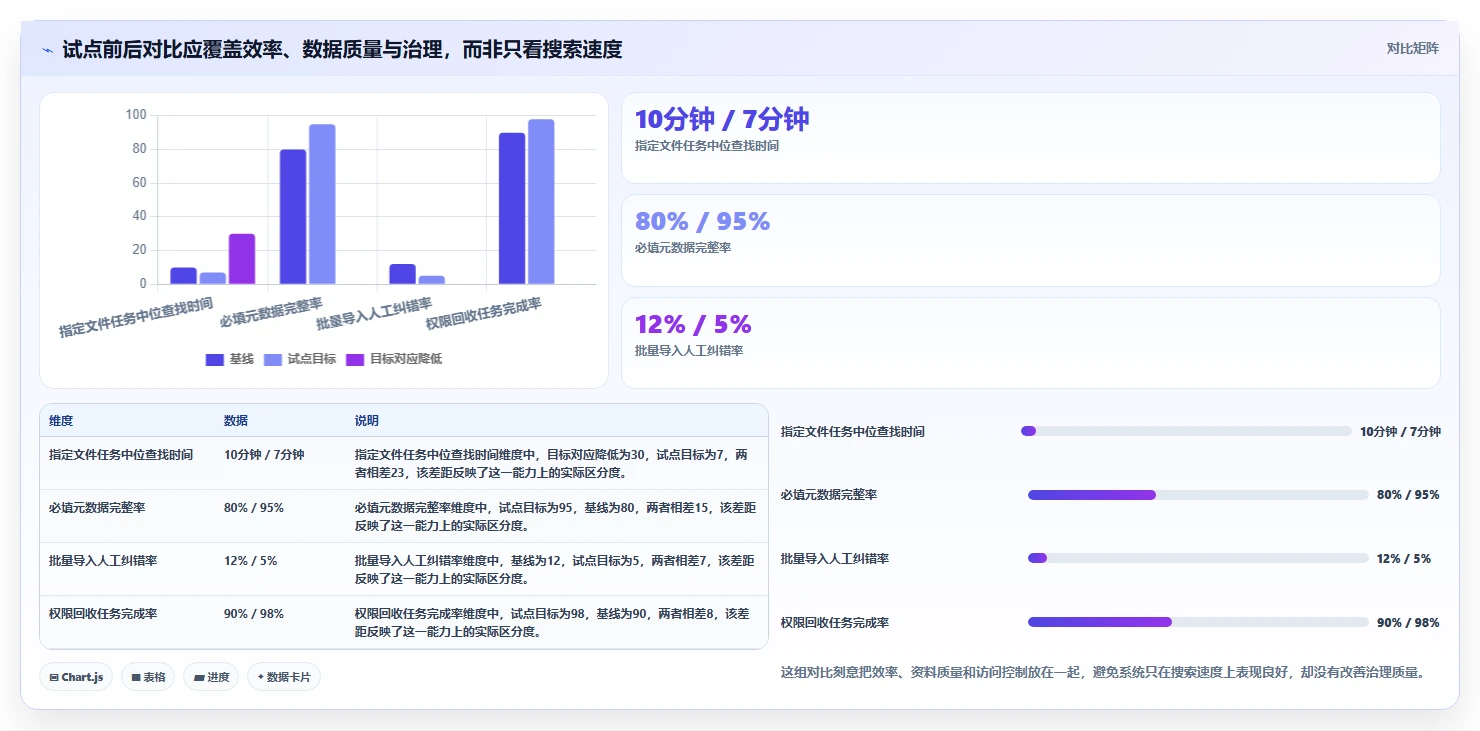The height and width of the screenshot is (731, 1480).
Task: Click the purple 目标对应降低 bar in the chart
Action: (x=242, y=259)
